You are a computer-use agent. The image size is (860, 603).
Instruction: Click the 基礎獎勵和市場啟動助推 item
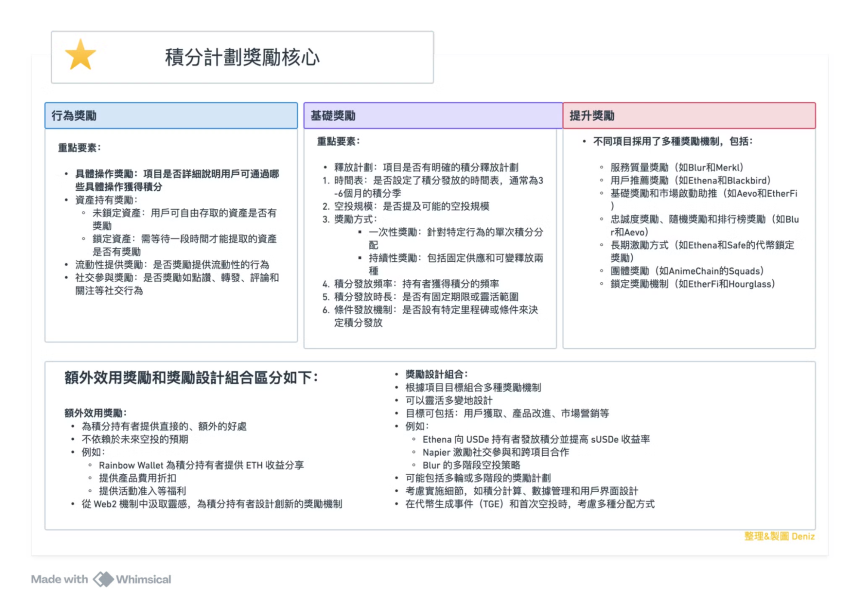tap(704, 199)
